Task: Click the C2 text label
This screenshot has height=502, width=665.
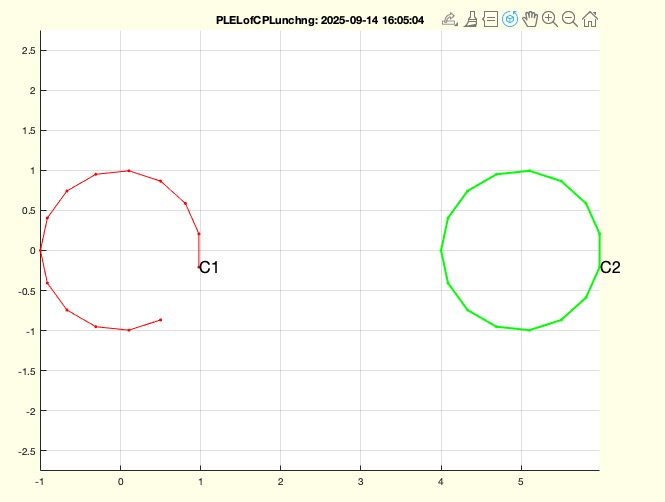Action: pyautogui.click(x=610, y=268)
